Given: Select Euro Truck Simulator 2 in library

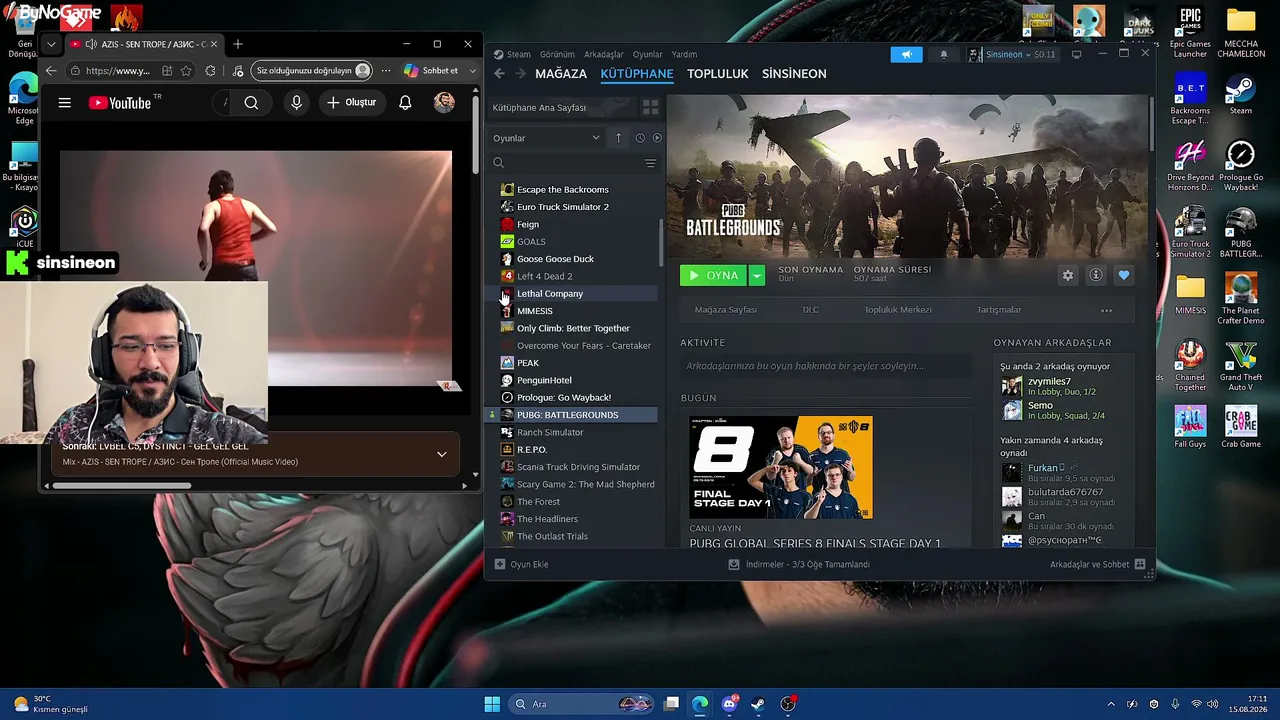Looking at the screenshot, I should [x=577, y=207].
